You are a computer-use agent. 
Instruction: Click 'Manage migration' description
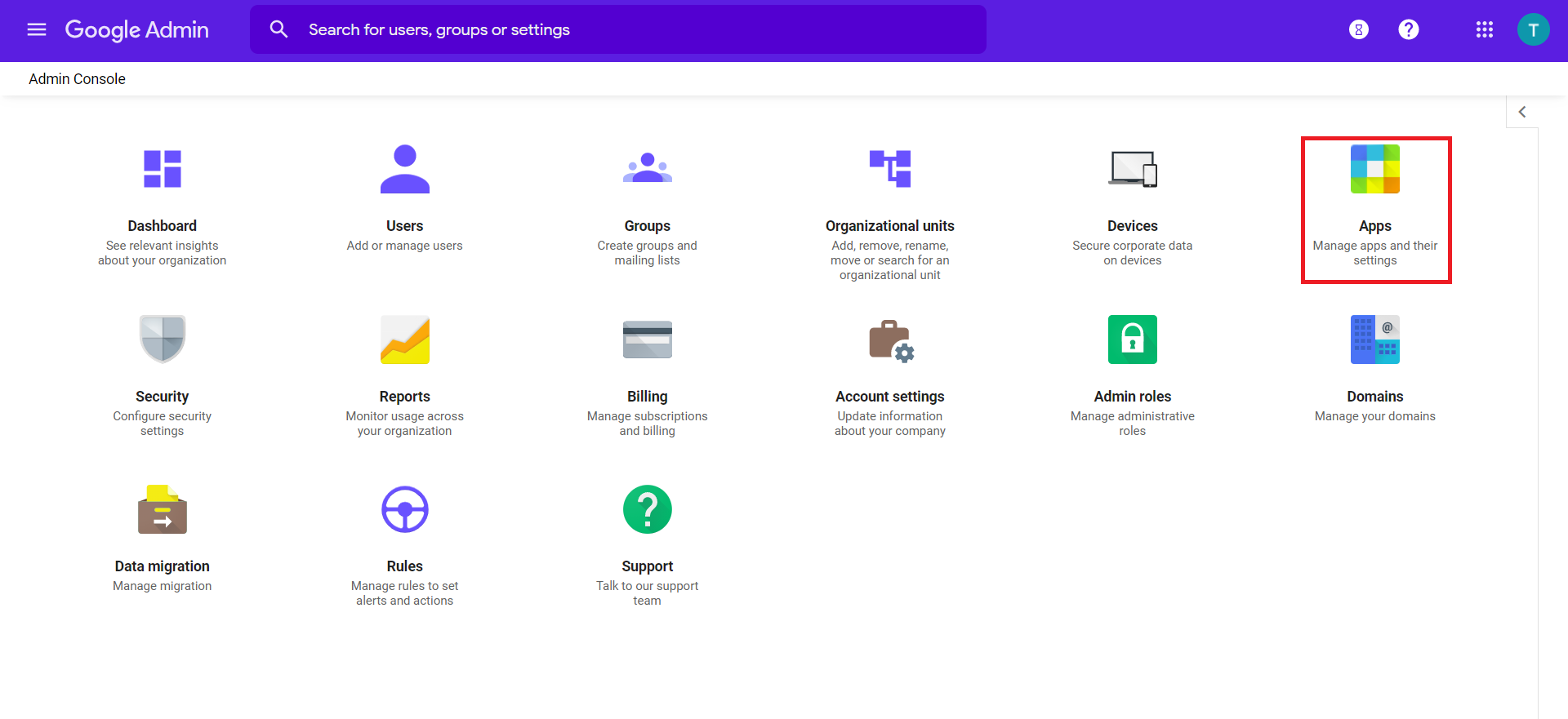click(x=163, y=586)
